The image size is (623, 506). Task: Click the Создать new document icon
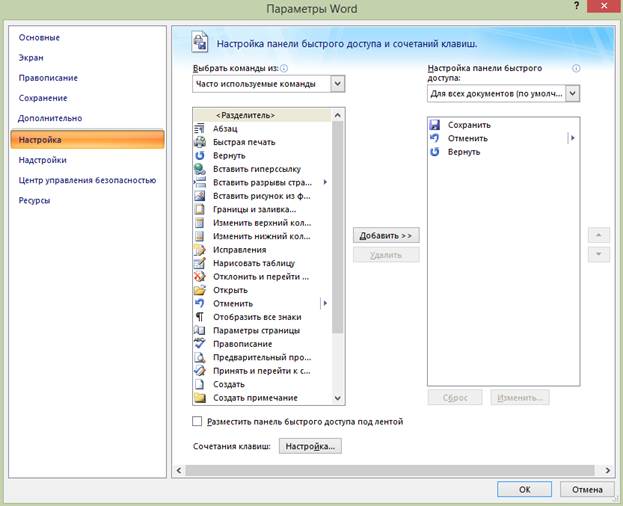199,384
